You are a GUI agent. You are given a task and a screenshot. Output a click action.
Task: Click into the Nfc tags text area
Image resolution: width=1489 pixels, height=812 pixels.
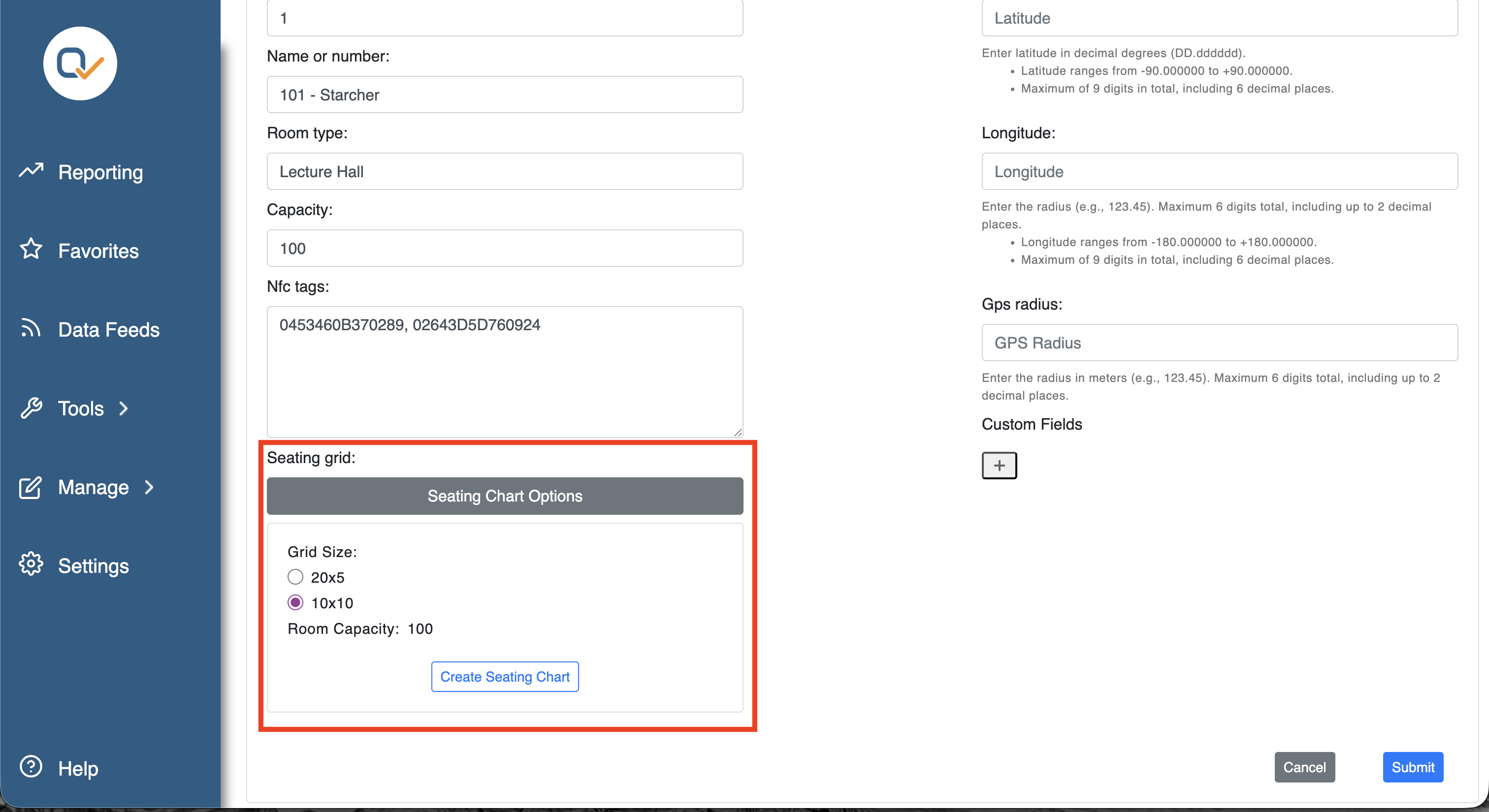505,372
